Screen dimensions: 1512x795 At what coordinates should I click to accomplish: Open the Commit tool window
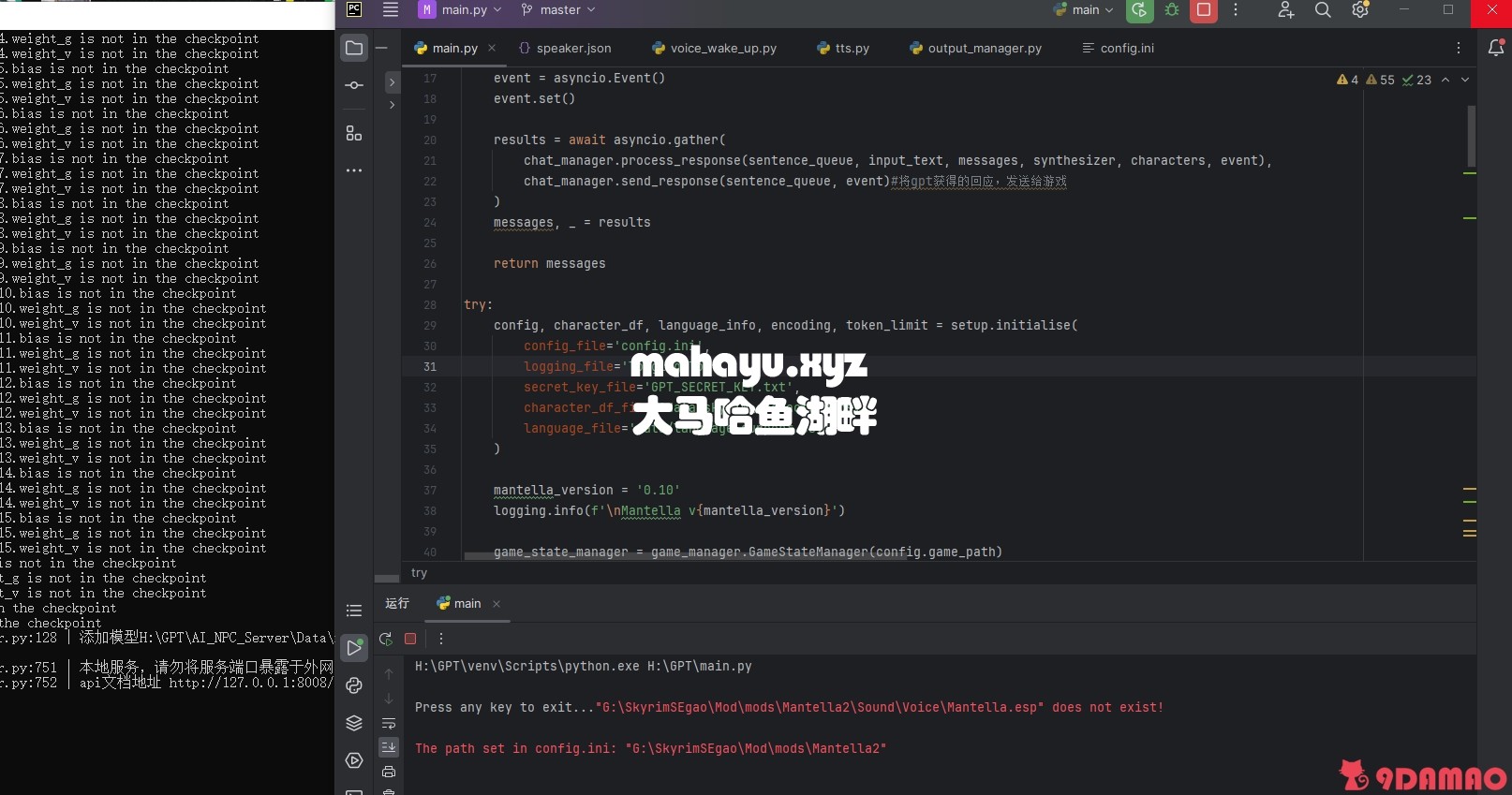[x=354, y=85]
